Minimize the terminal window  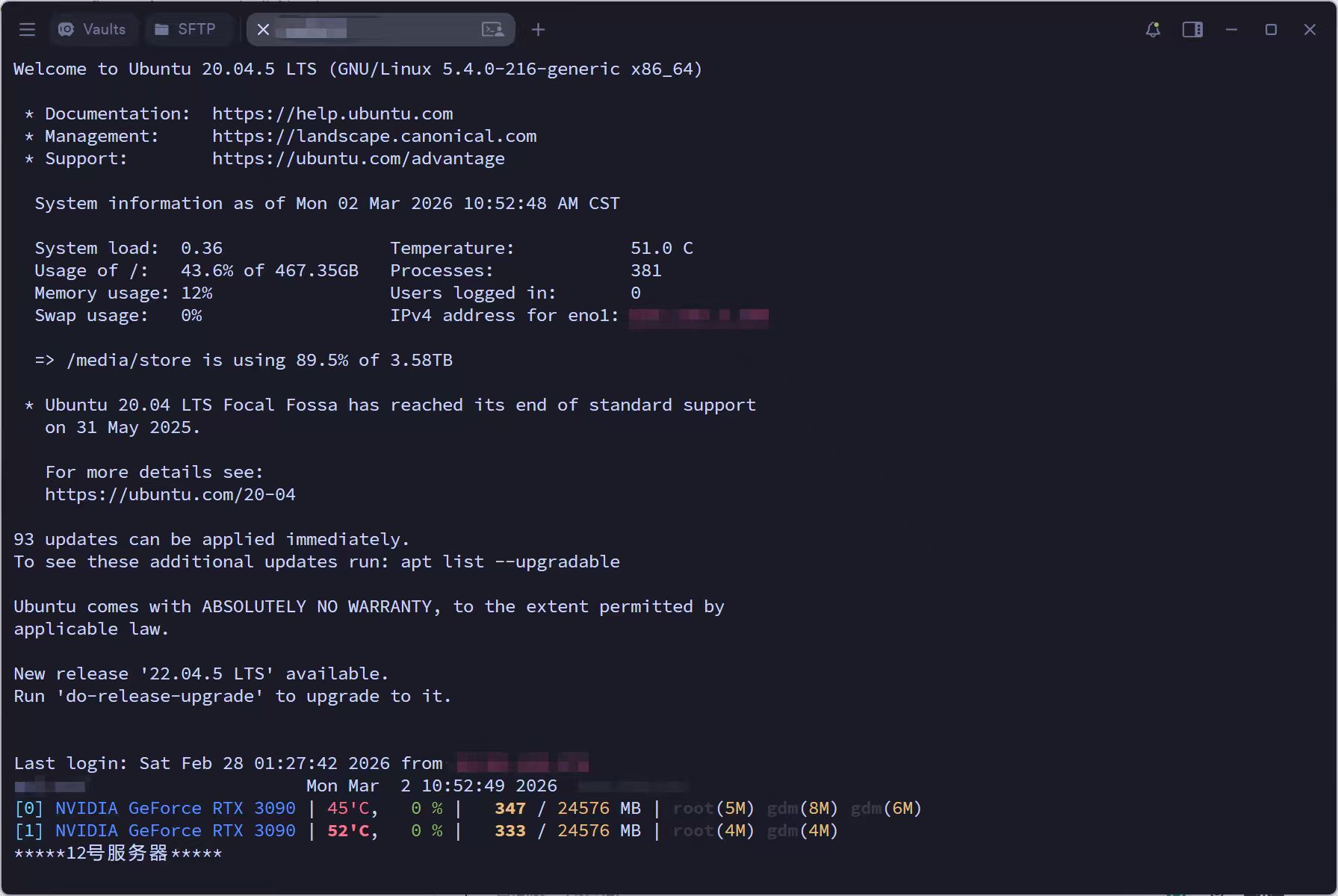(1231, 30)
